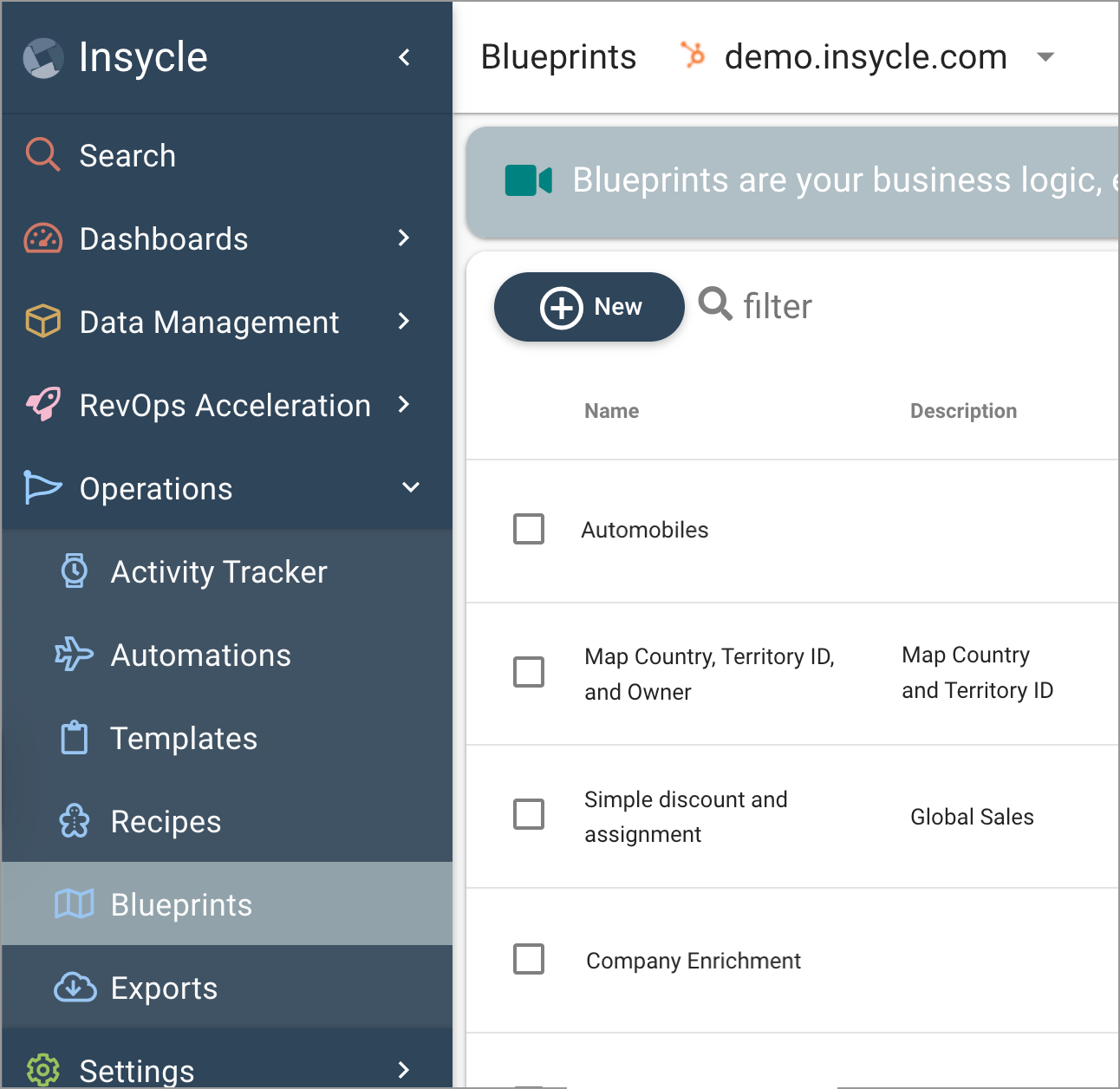The width and height of the screenshot is (1120, 1089).
Task: Expand the Settings chevron
Action: tap(404, 1070)
